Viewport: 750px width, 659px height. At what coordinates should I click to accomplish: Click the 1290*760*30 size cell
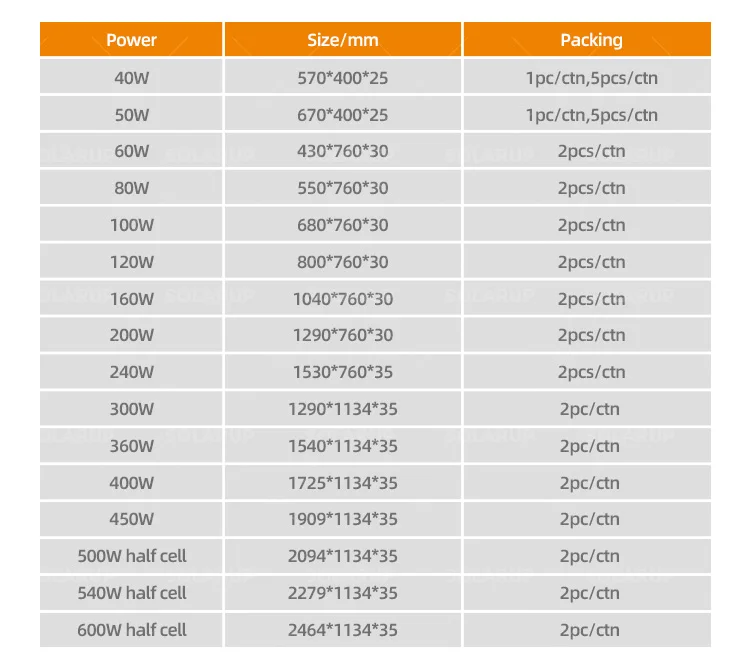(x=342, y=335)
